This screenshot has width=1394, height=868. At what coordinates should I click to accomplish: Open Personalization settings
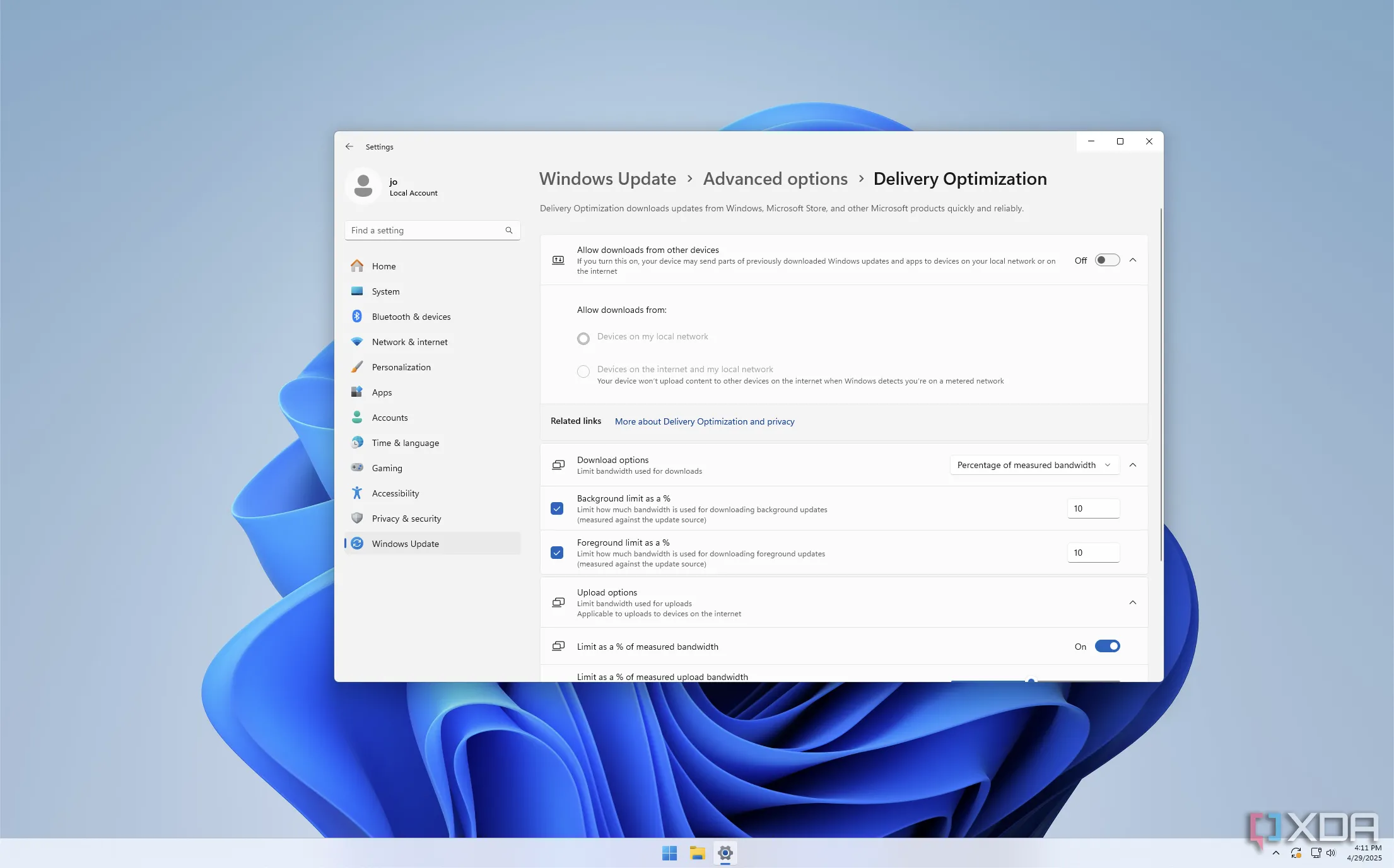point(401,367)
